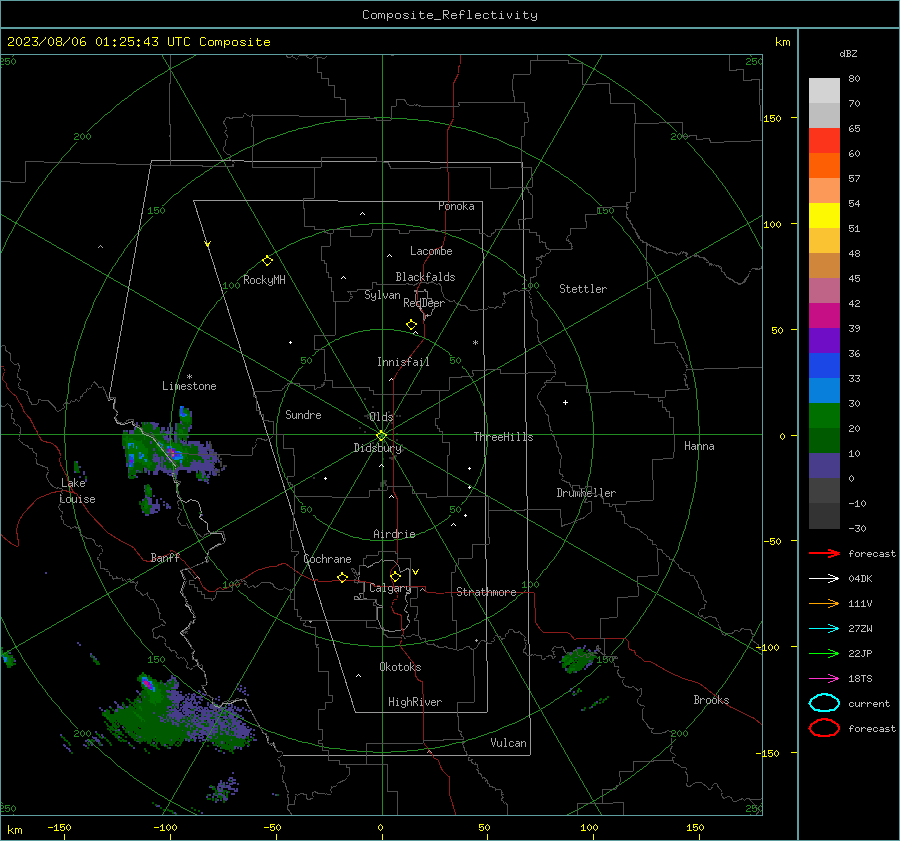Select the 80 dBZ color swatch
The width and height of the screenshot is (900, 841).
coord(824,90)
